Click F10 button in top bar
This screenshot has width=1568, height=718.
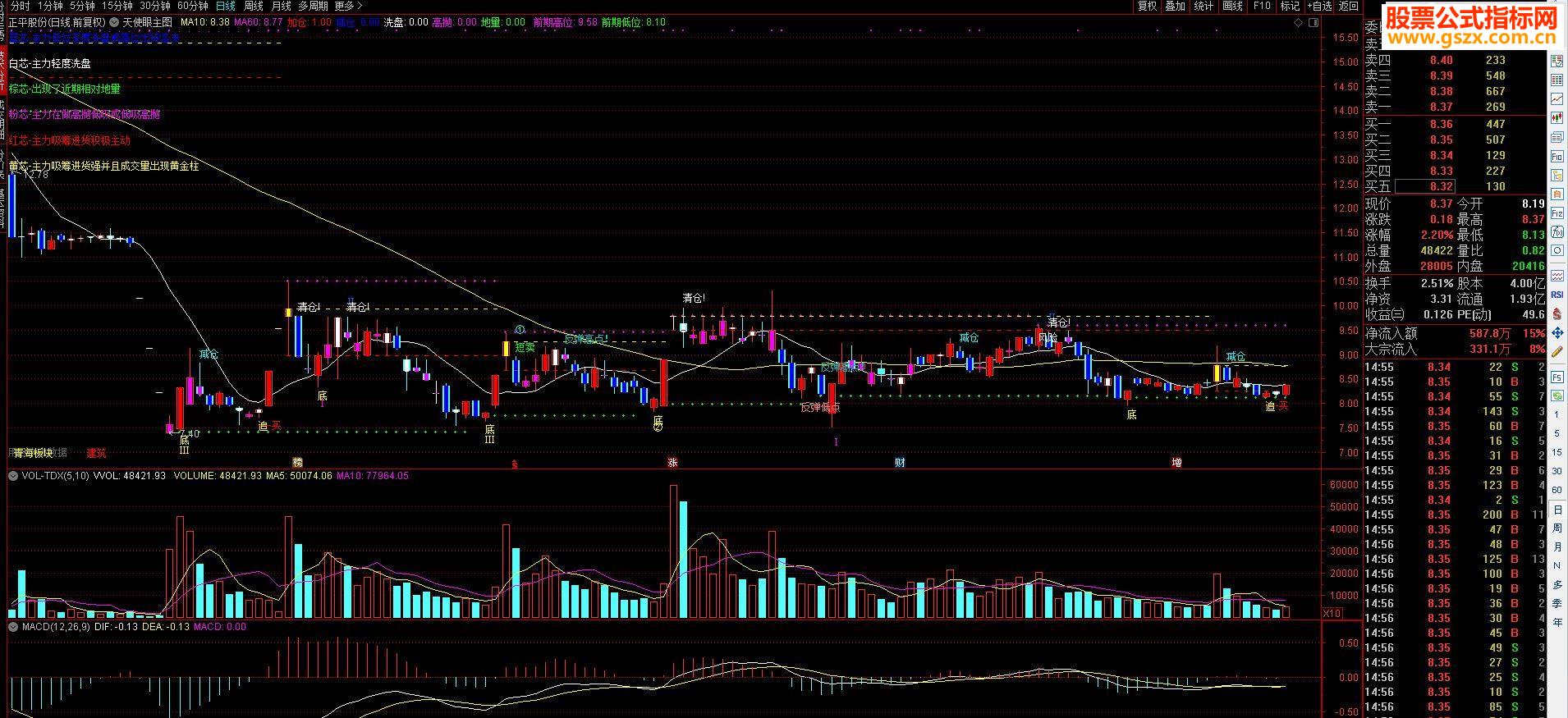[1261, 6]
